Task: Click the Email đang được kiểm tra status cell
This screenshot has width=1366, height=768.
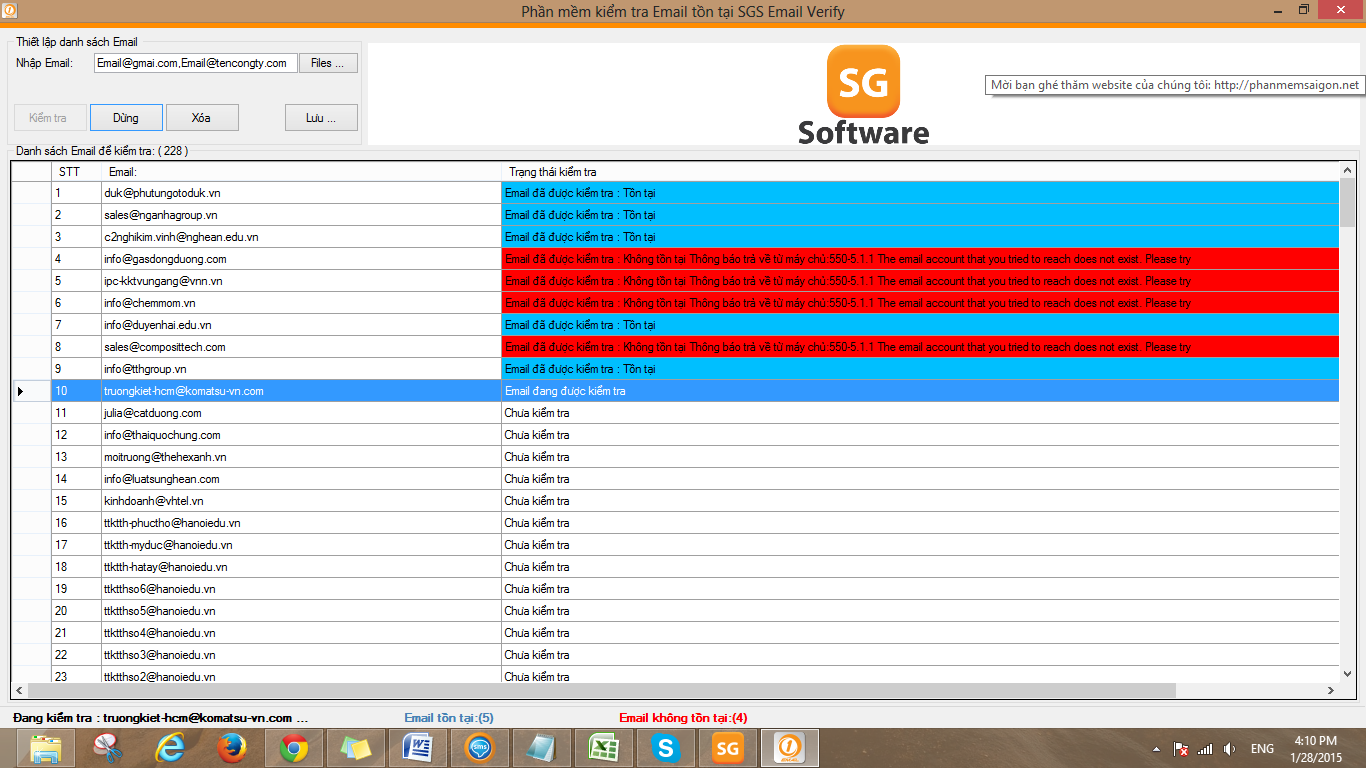Action: point(920,391)
